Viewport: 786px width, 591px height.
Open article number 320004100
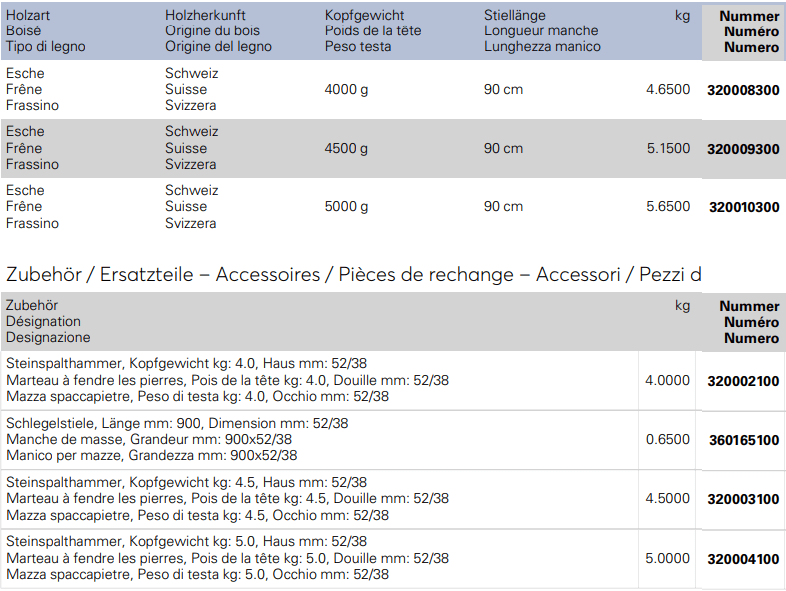[743, 559]
